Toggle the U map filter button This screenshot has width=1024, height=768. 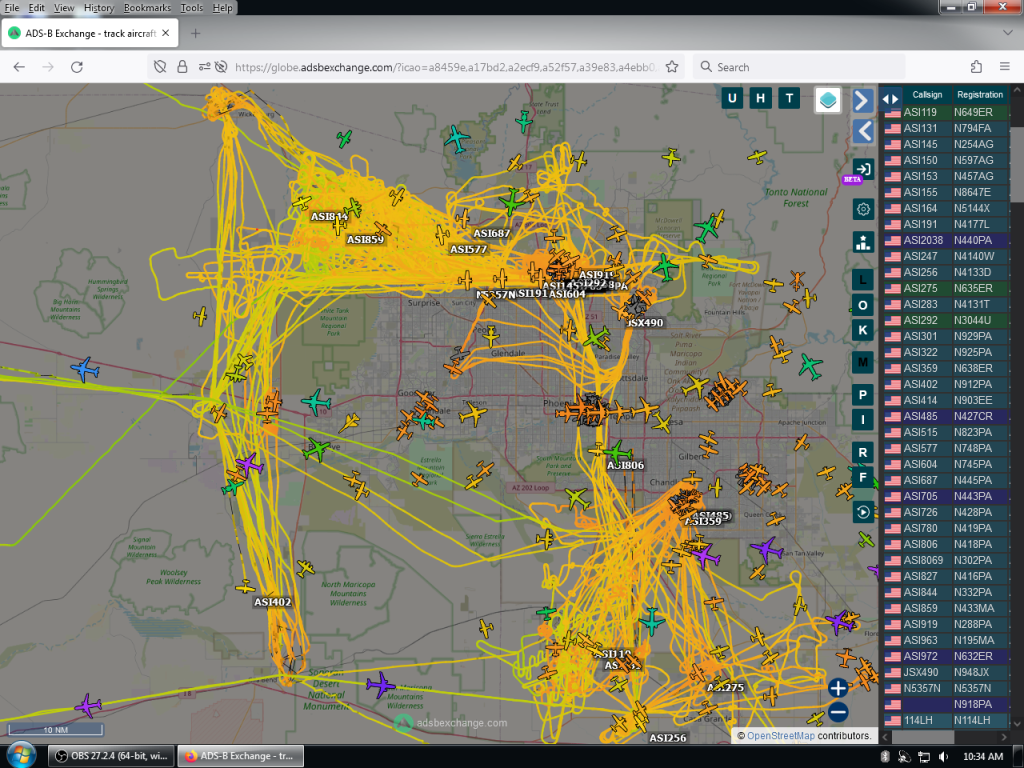tap(731, 99)
